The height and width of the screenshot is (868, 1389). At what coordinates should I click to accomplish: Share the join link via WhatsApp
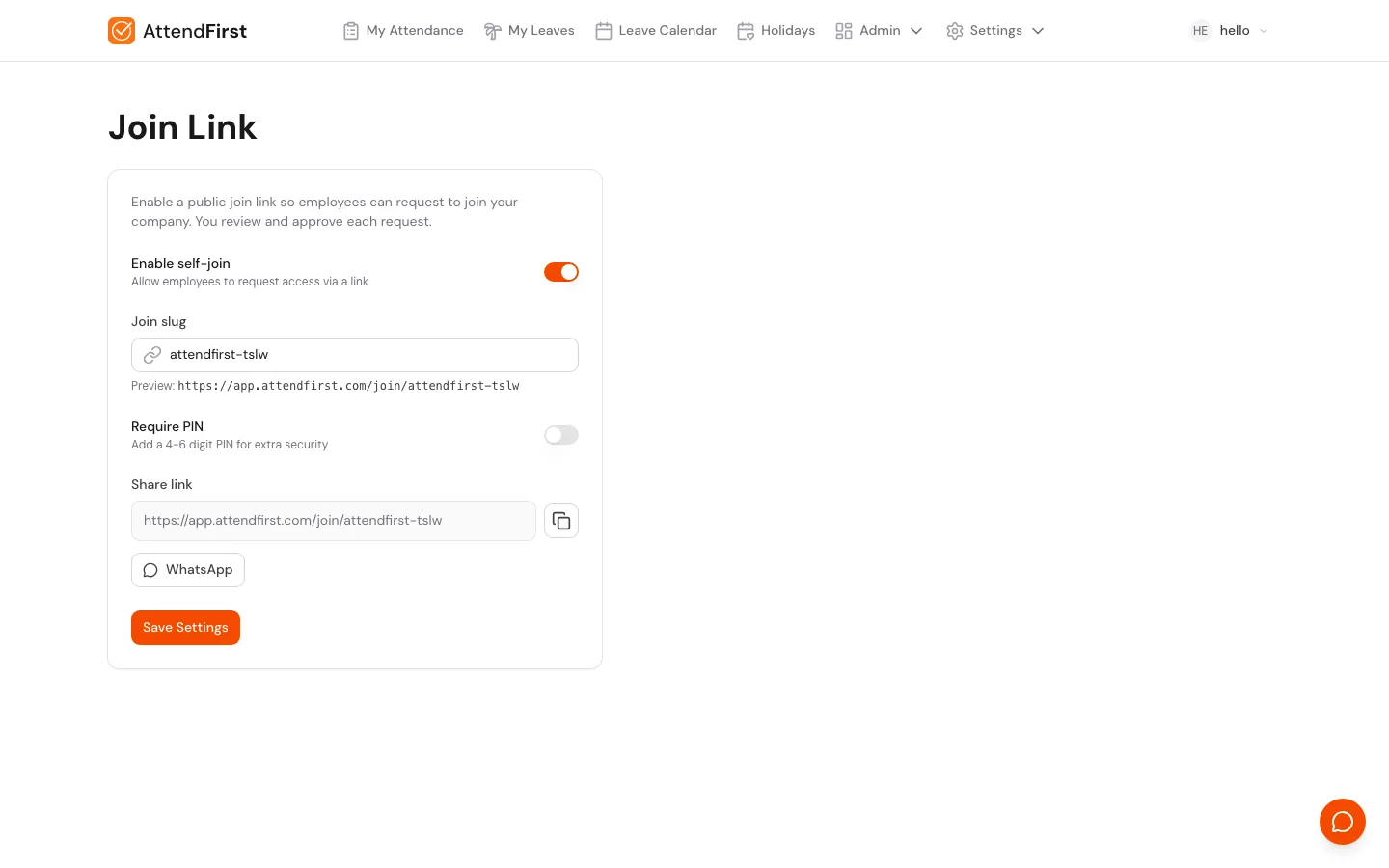point(188,569)
